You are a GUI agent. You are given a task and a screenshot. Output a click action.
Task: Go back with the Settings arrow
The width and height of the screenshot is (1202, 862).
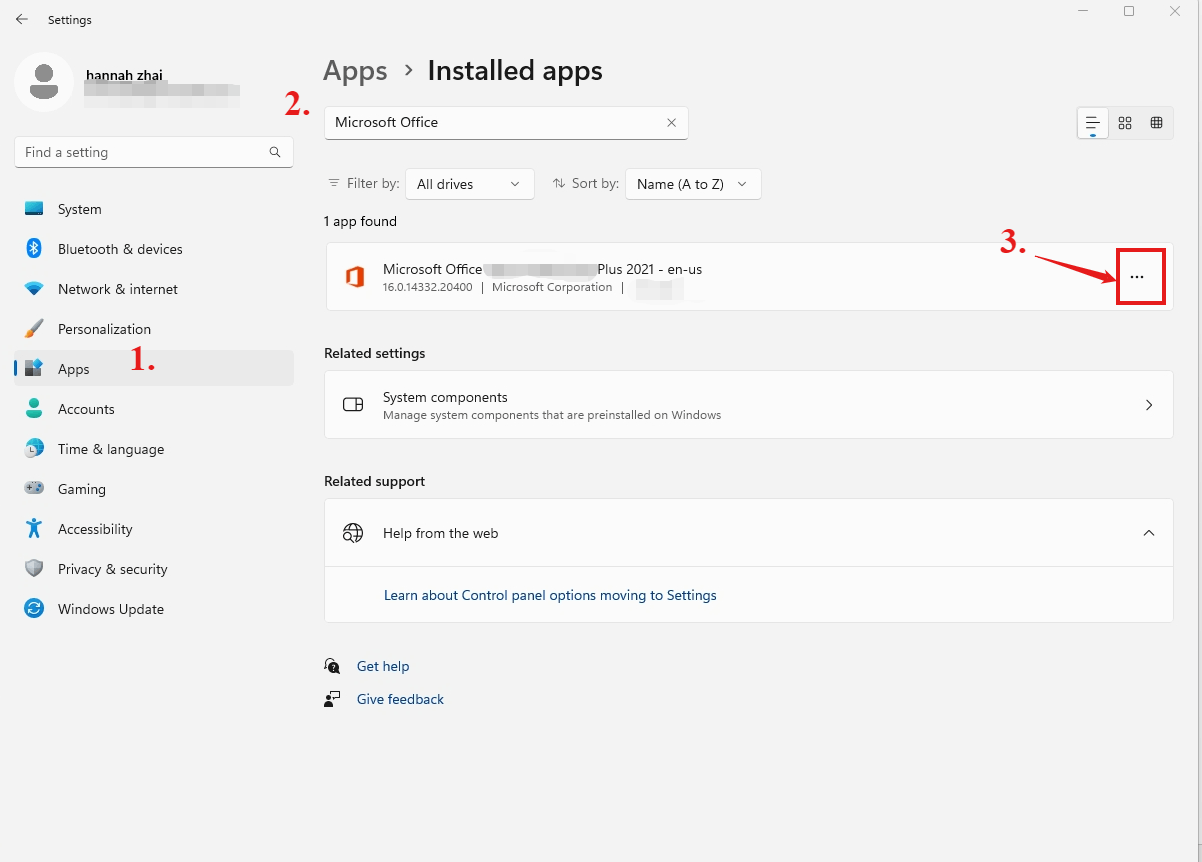(x=22, y=20)
